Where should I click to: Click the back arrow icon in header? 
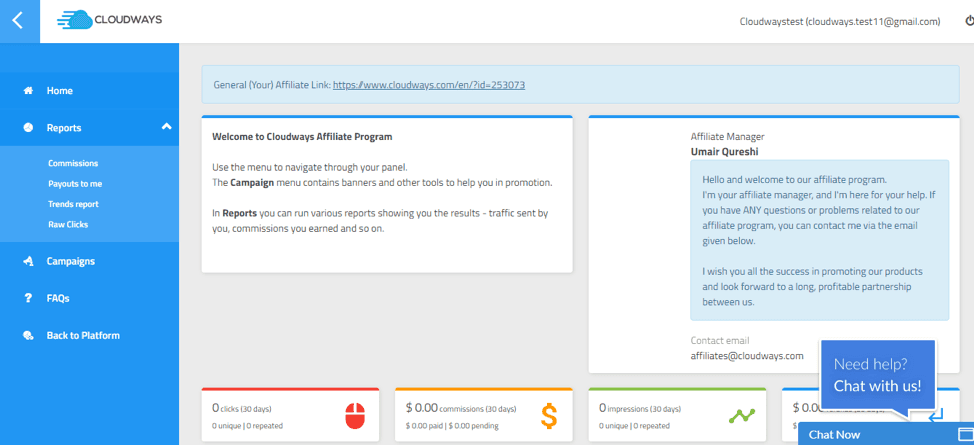pos(18,21)
